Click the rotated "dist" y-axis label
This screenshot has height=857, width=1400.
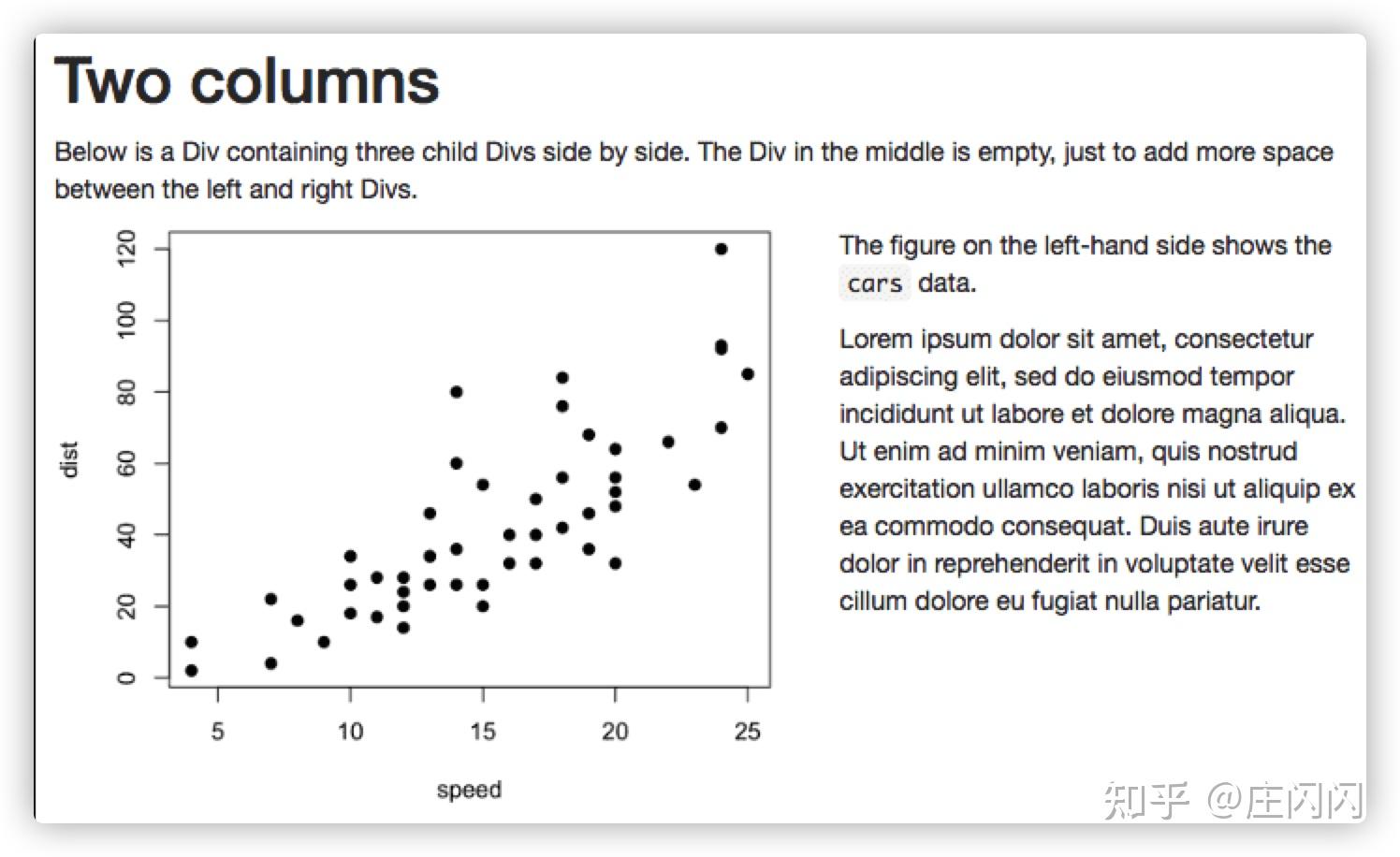coord(69,459)
